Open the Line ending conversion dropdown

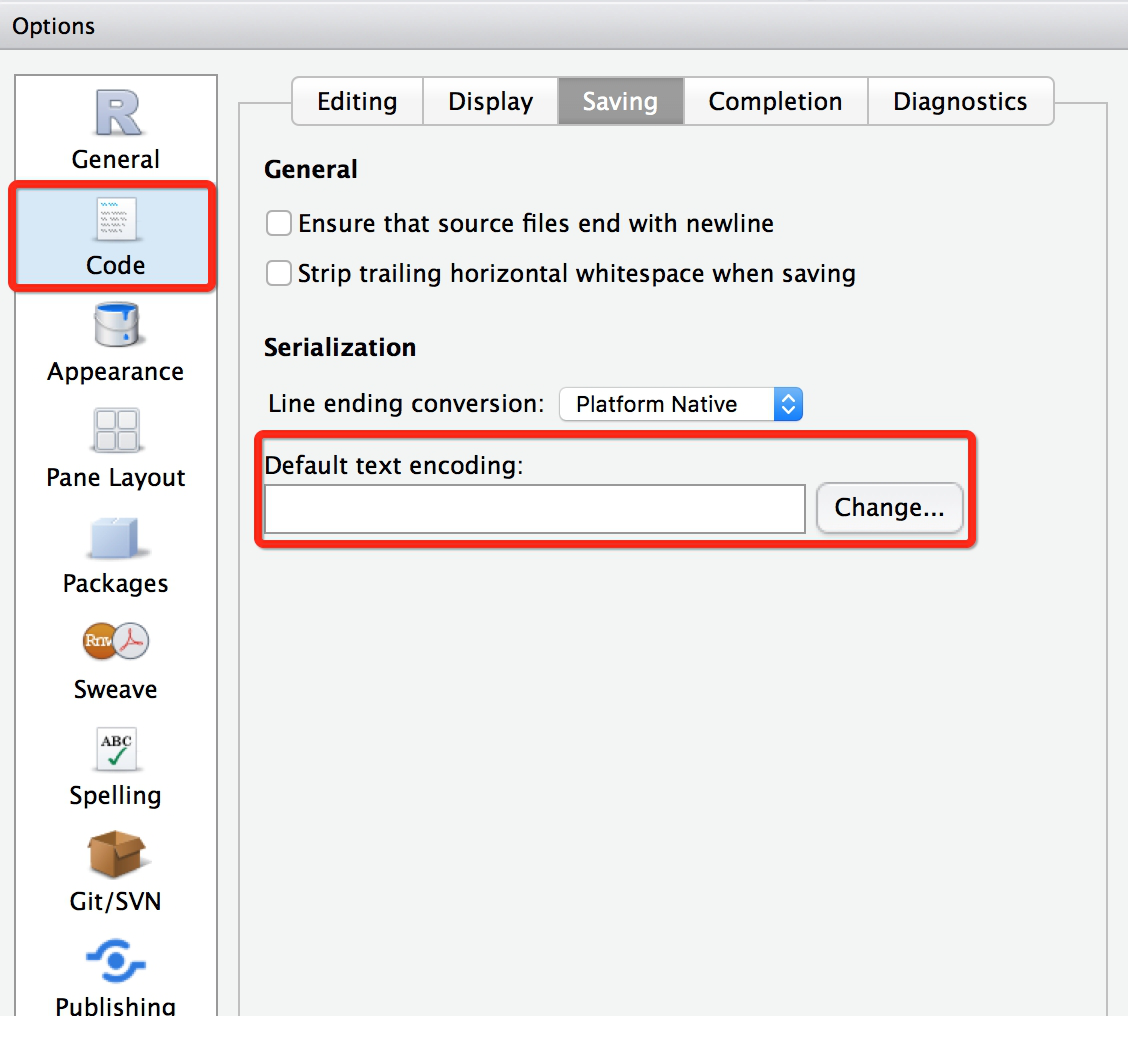click(681, 404)
